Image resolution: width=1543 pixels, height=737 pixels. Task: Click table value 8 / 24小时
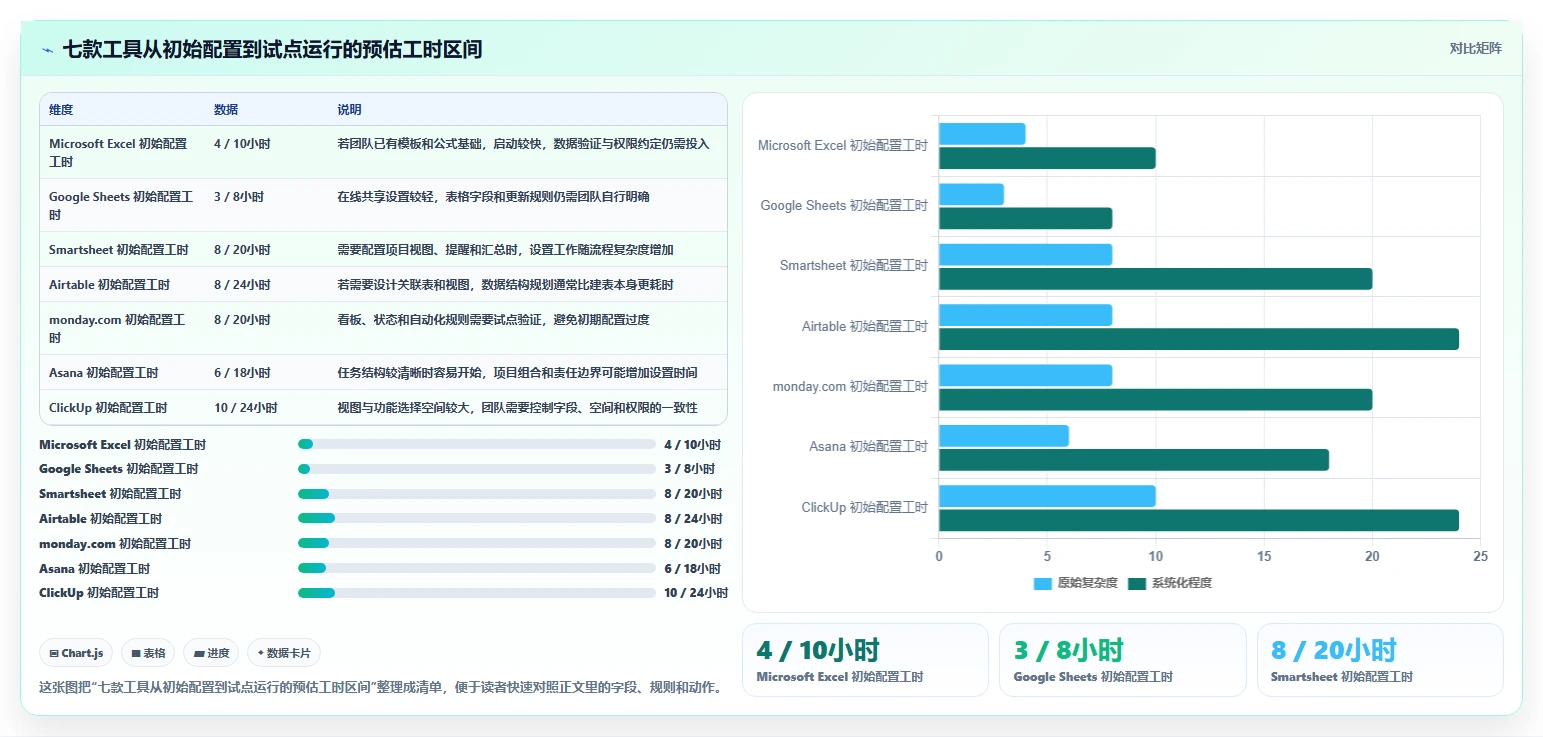click(242, 284)
